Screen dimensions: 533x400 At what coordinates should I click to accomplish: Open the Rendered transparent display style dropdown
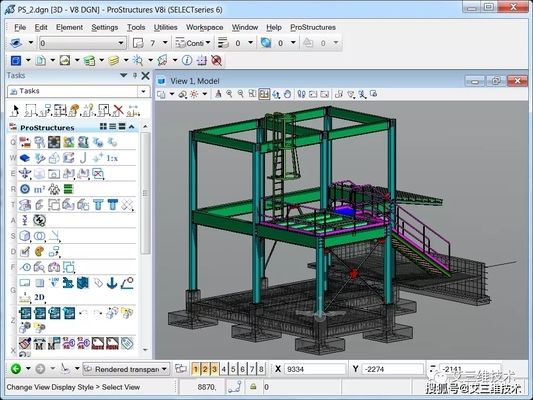(126, 369)
